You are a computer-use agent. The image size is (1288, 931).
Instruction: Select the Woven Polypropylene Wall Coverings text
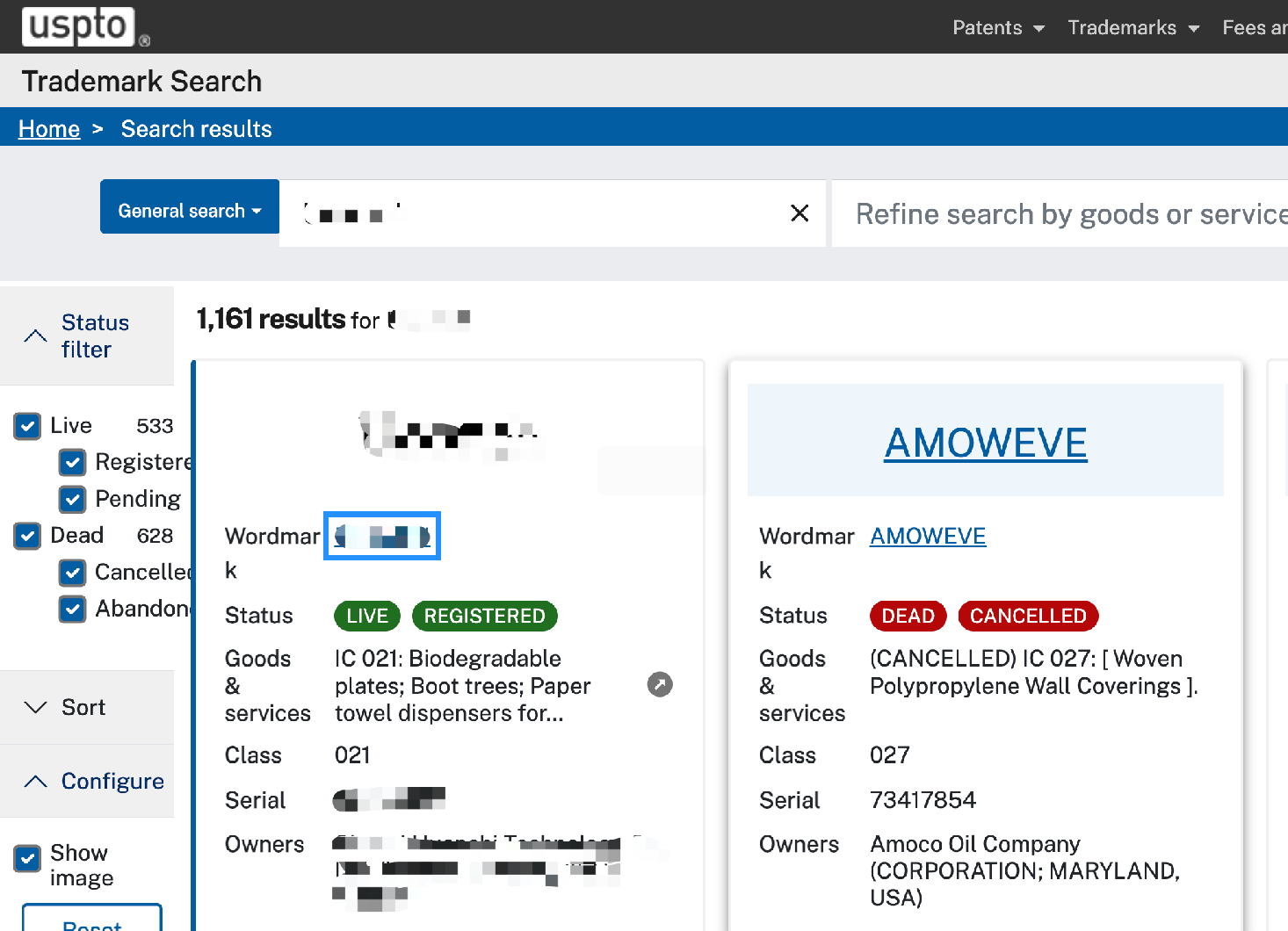(1034, 672)
